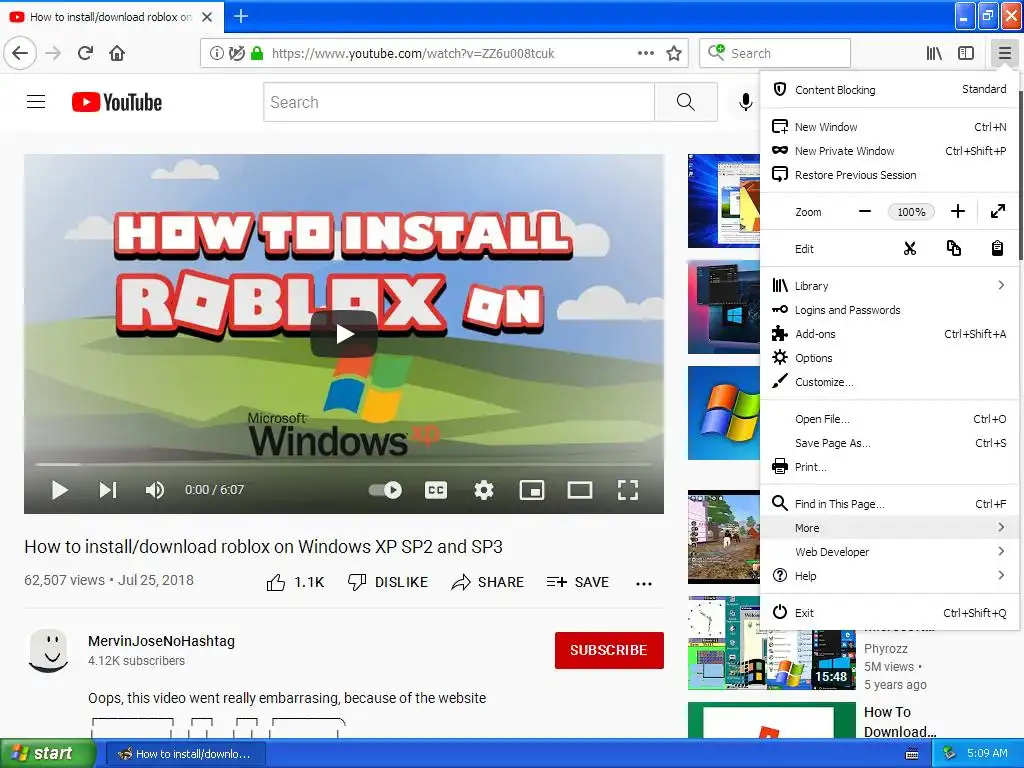1024x768 pixels.
Task: Open YouTube guide hamburger menu
Action: [x=36, y=102]
